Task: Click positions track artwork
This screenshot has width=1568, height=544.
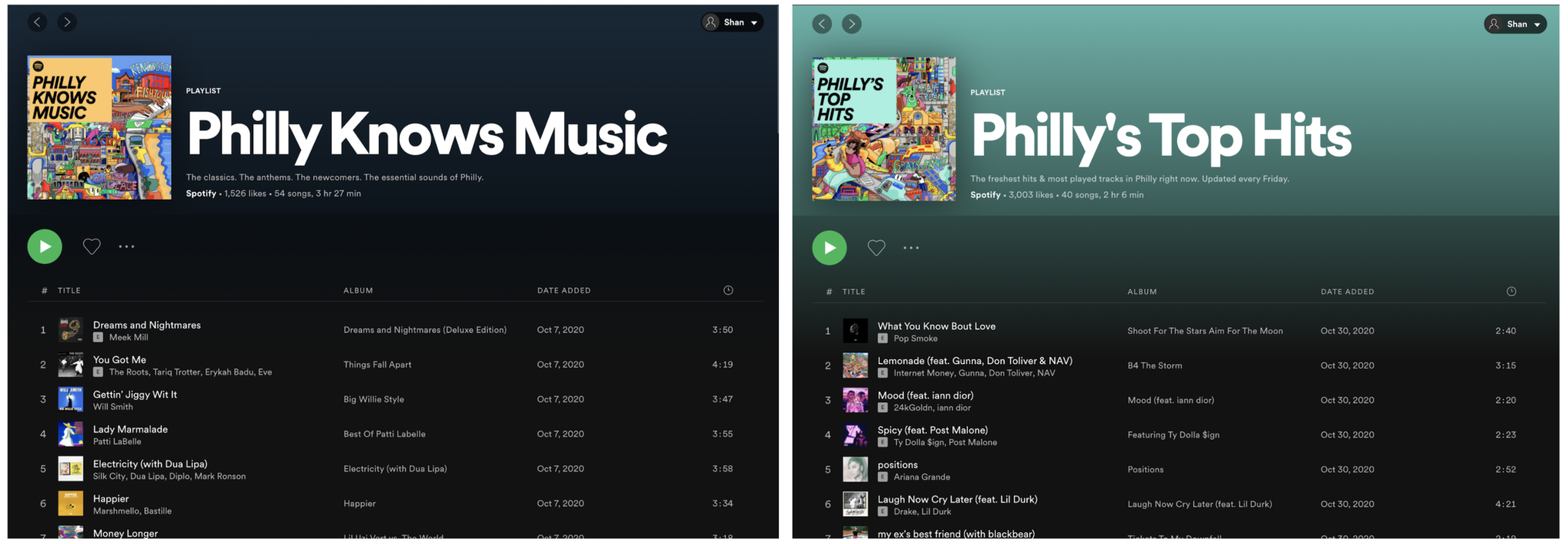Action: [x=856, y=470]
